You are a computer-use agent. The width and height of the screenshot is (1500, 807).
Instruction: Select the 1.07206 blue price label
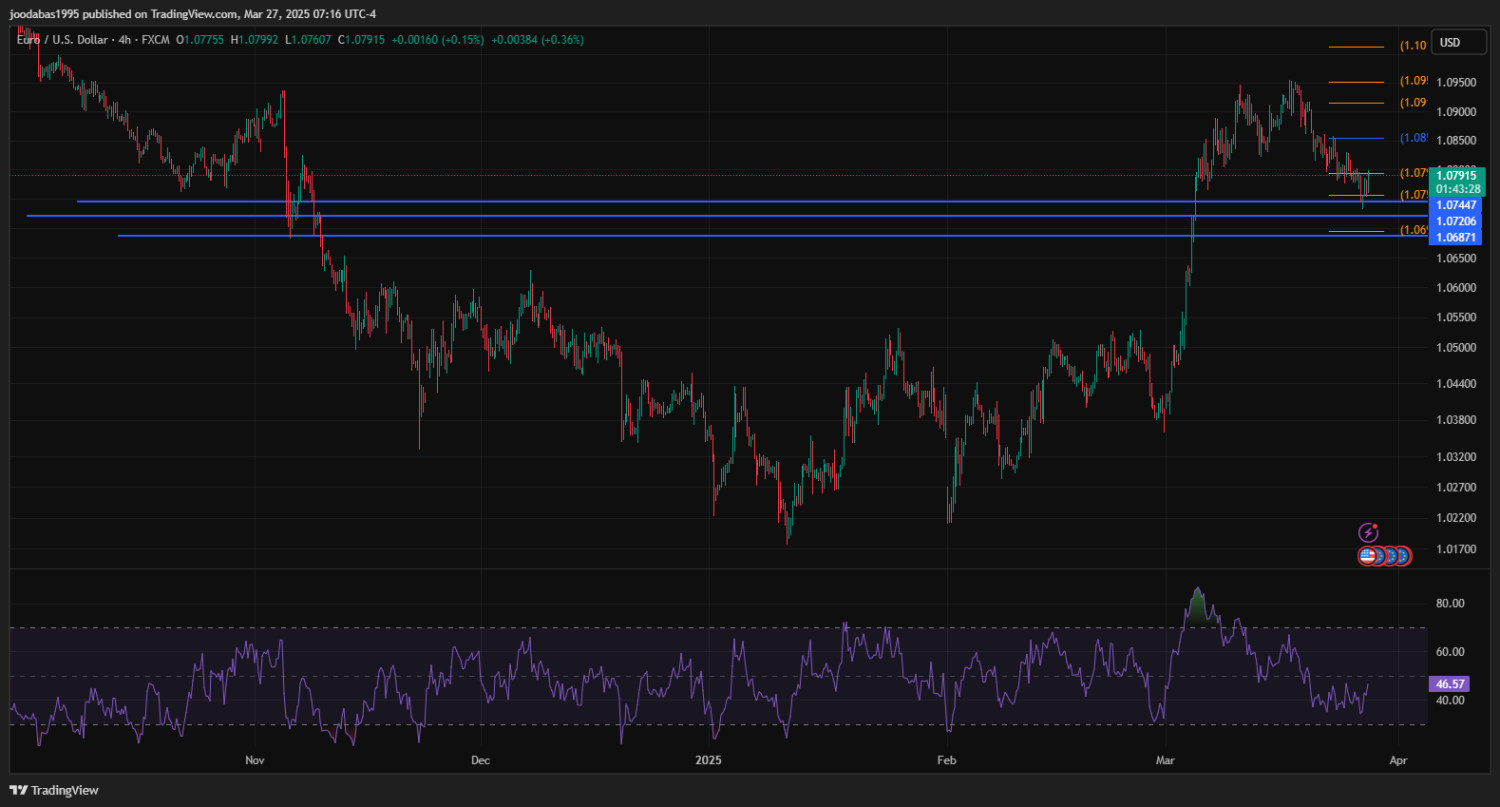(x=1455, y=220)
